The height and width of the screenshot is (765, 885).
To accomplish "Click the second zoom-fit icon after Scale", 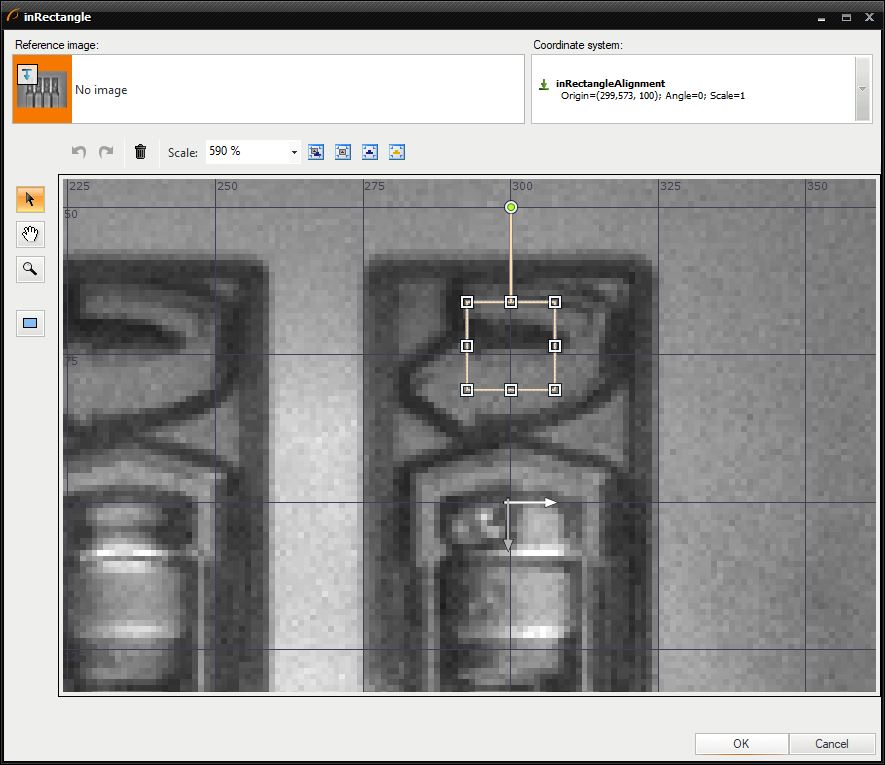I will 343,152.
